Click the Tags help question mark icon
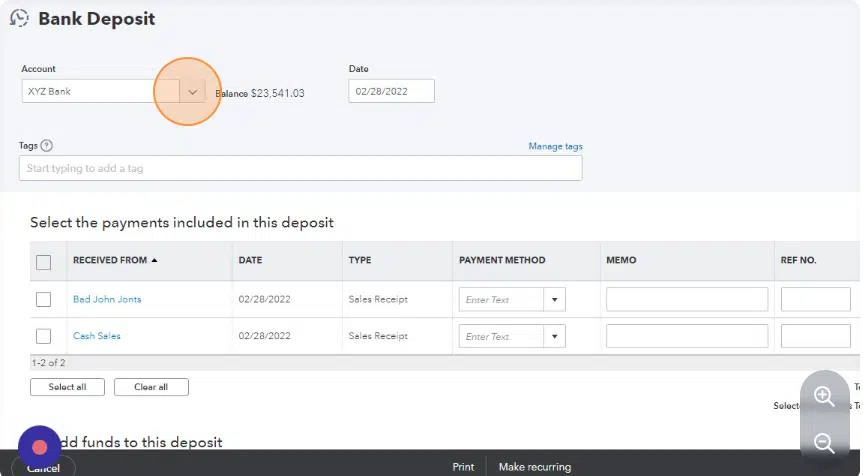The width and height of the screenshot is (863, 476). pos(47,146)
